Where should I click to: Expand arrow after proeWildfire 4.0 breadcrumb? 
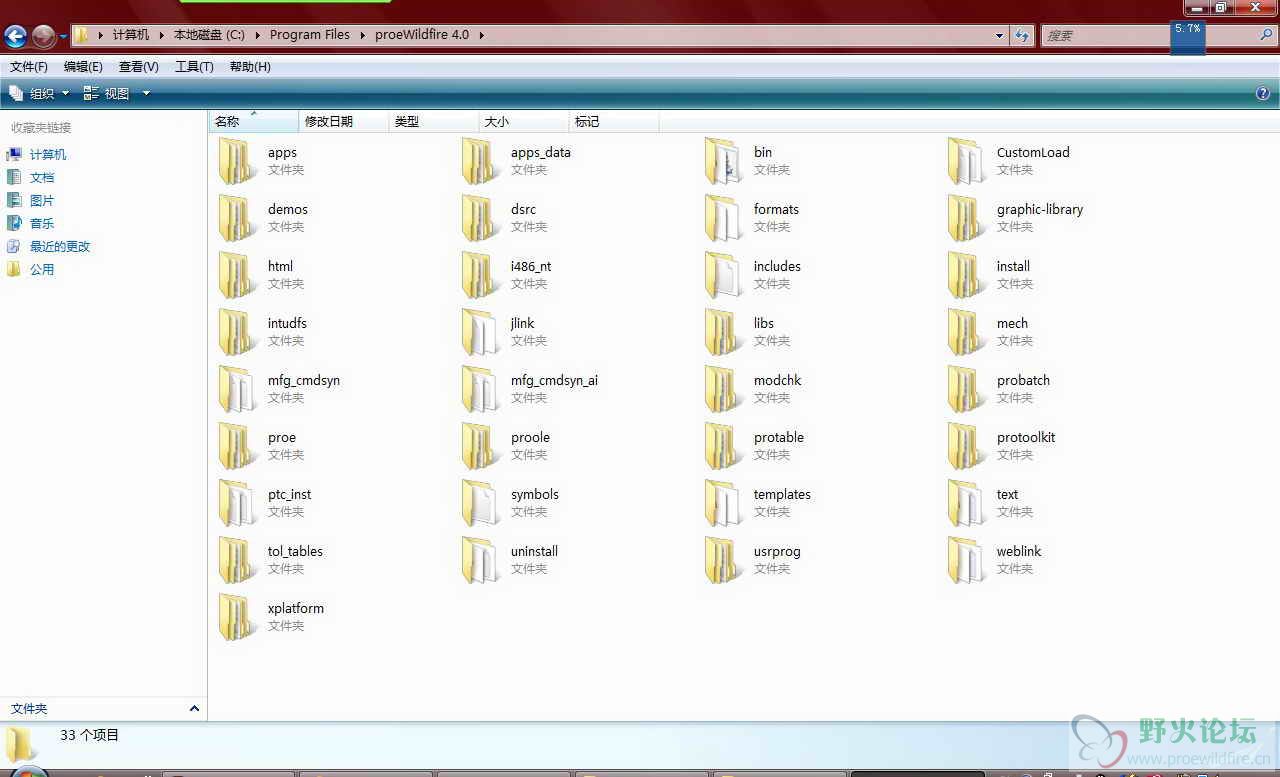click(481, 35)
